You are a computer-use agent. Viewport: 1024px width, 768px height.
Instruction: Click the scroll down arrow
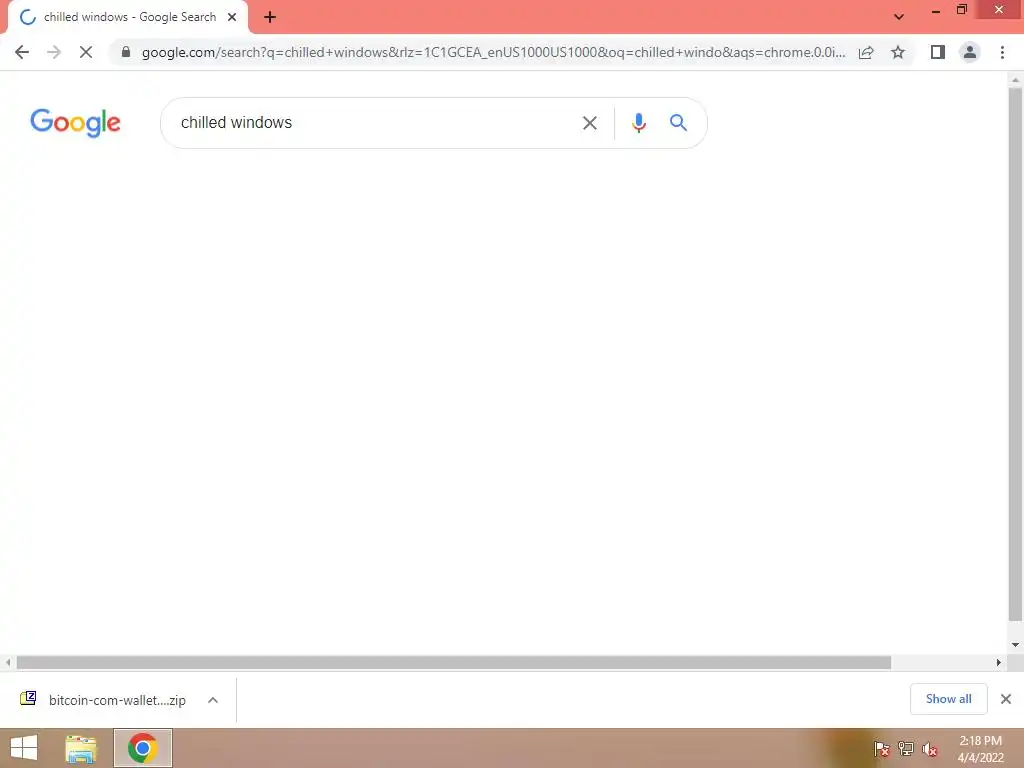pos(1015,645)
